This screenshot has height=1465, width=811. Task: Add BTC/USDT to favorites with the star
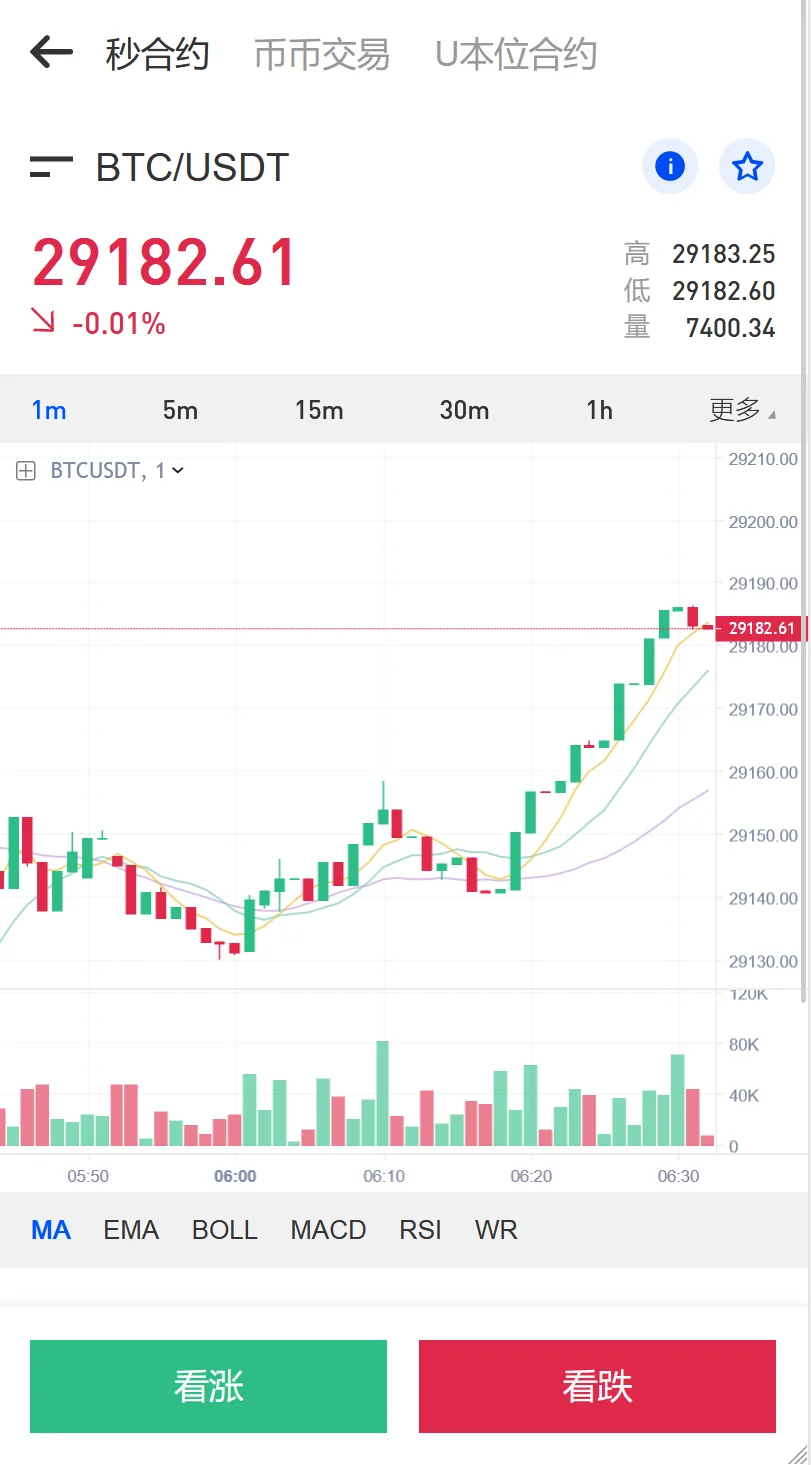pos(747,166)
